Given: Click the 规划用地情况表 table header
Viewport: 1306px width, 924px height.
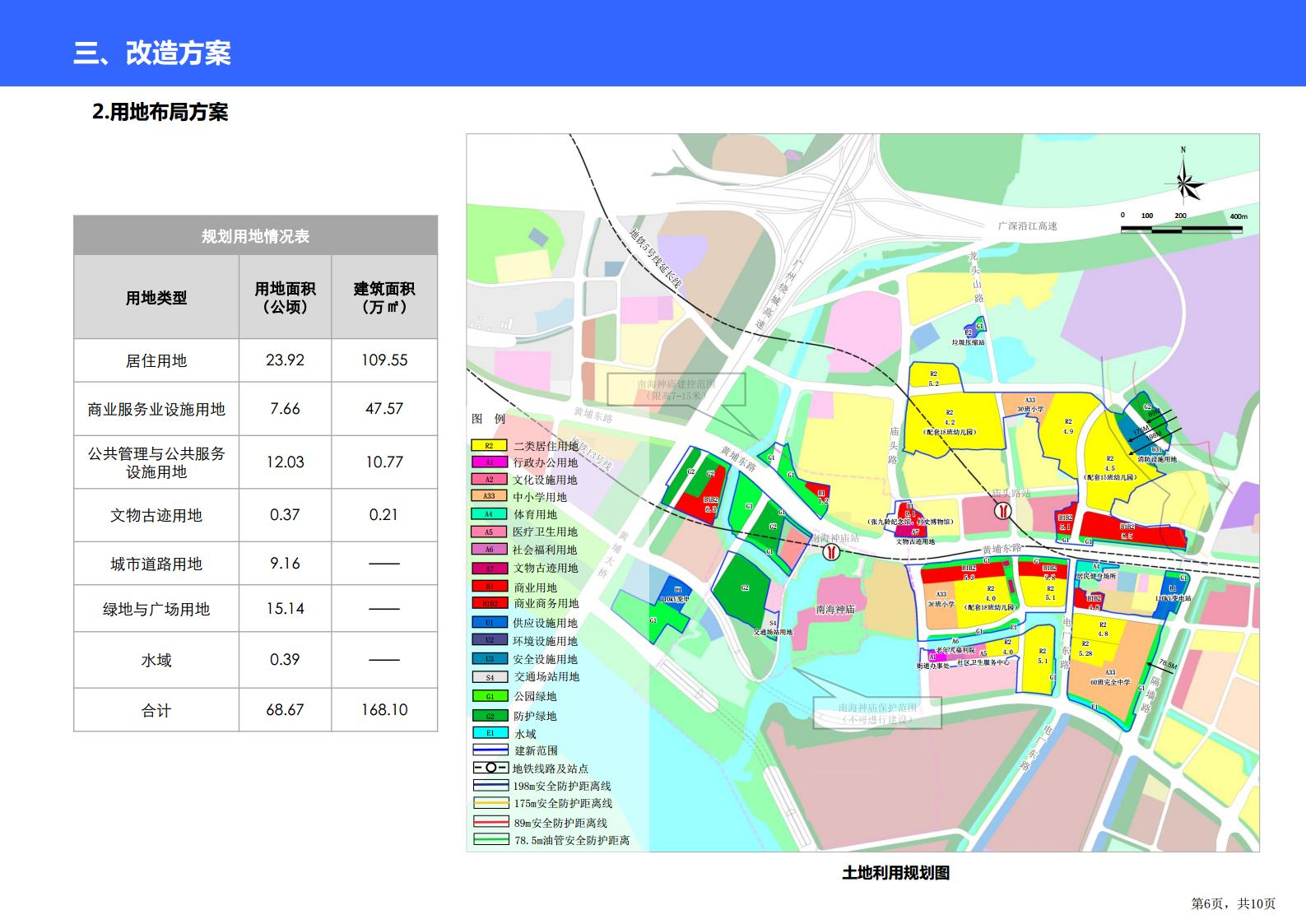Looking at the screenshot, I should pyautogui.click(x=255, y=236).
